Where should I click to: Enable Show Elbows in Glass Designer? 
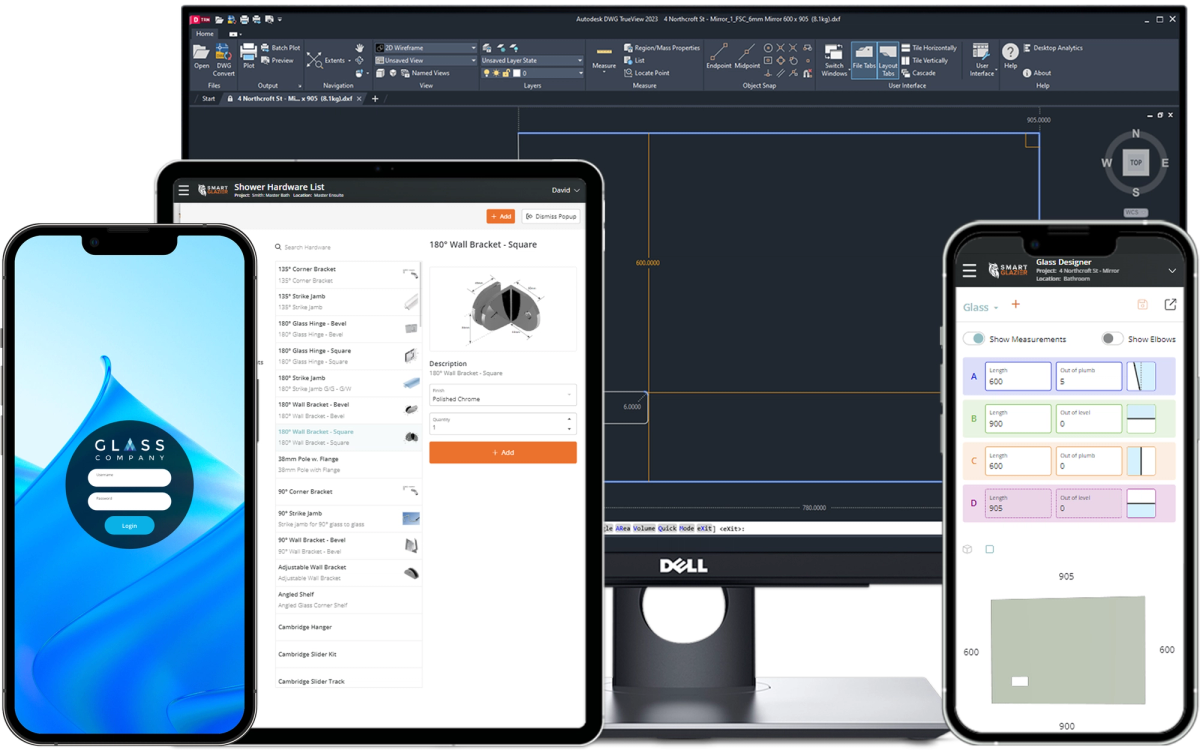1111,339
